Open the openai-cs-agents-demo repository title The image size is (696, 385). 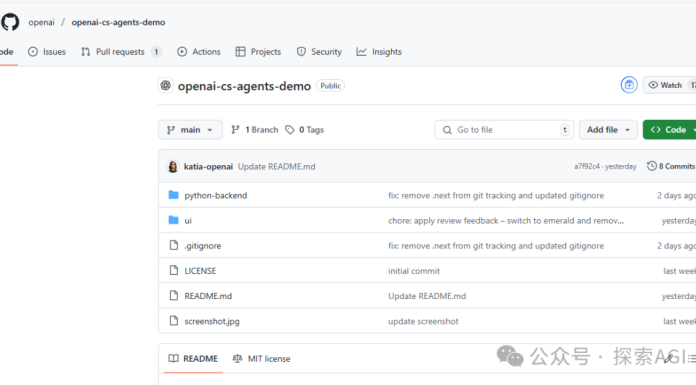click(244, 86)
